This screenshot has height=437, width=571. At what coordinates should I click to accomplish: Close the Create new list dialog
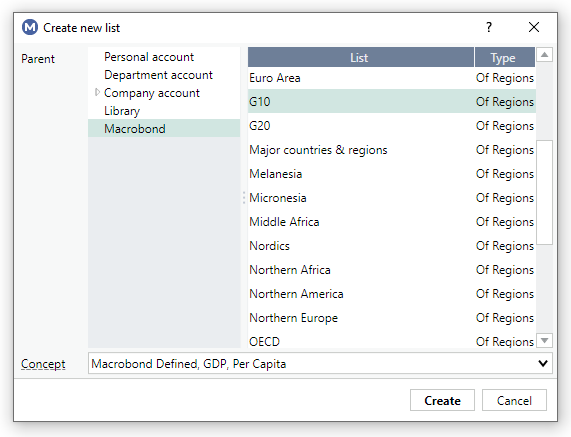pos(534,27)
